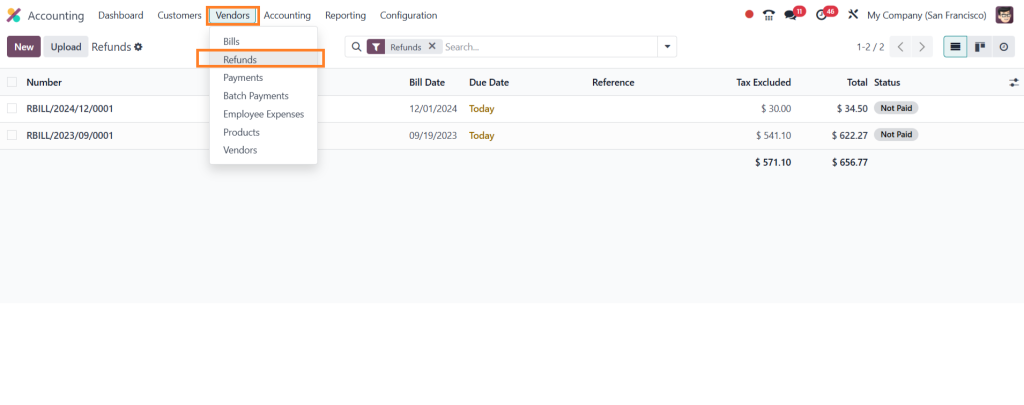
Task: Open the Reporting menu
Action: [345, 15]
